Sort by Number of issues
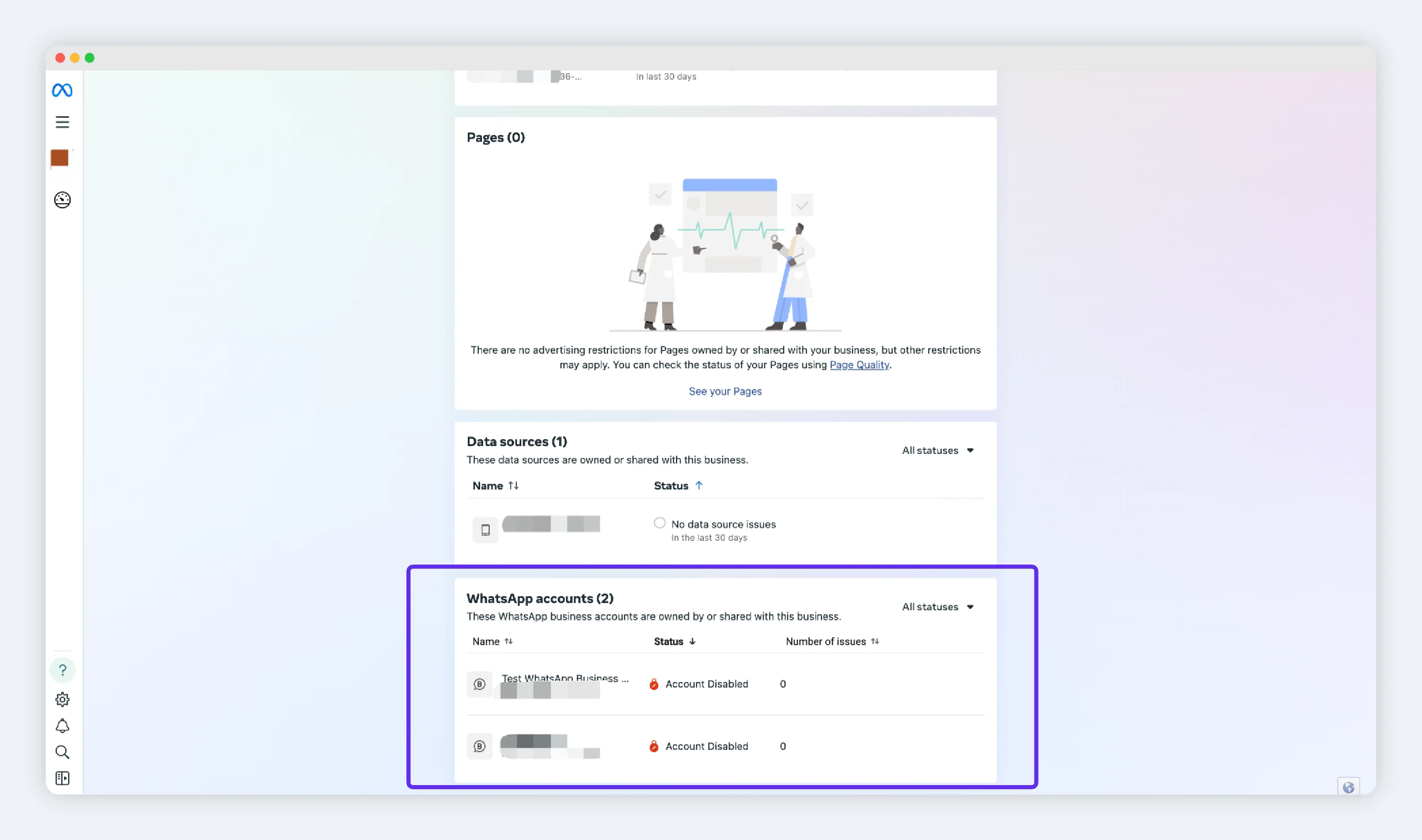1422x840 pixels. pyautogui.click(x=832, y=641)
